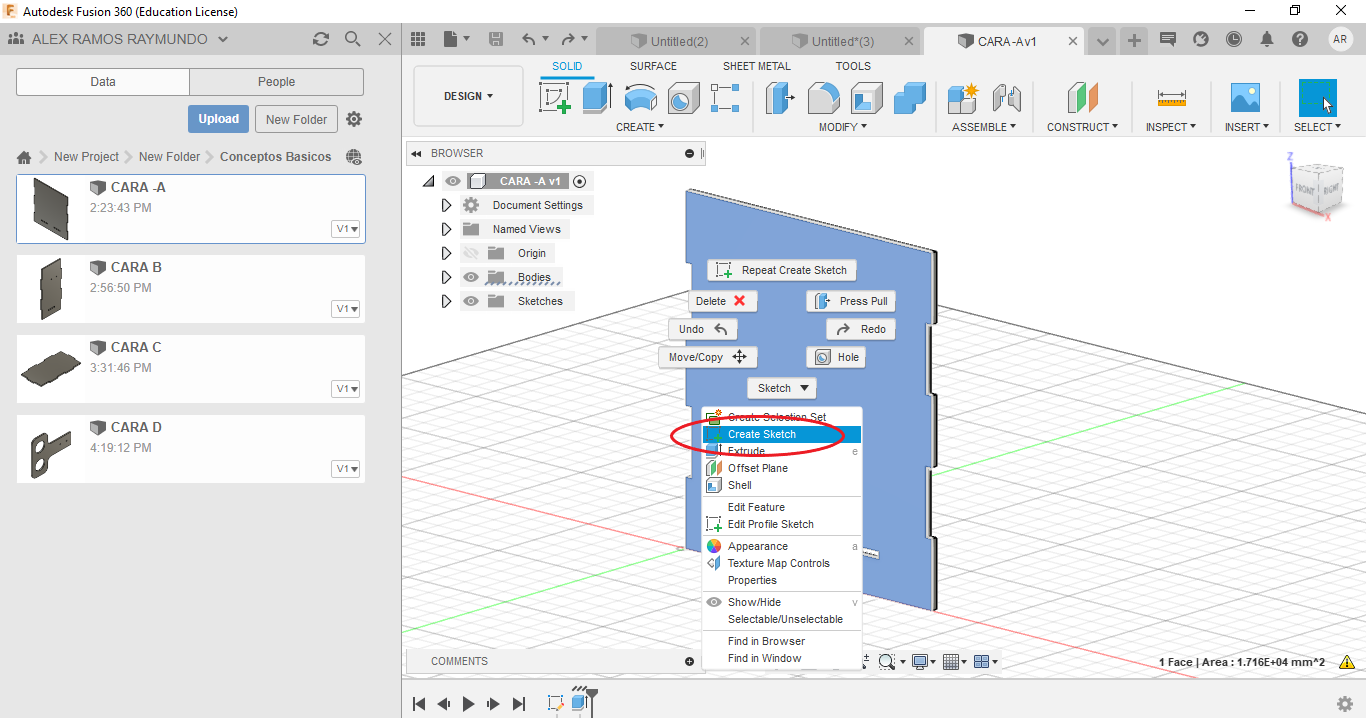Screen dimensions: 1366x718
Task: Select the Offset Plane construct icon
Action: [1082, 98]
